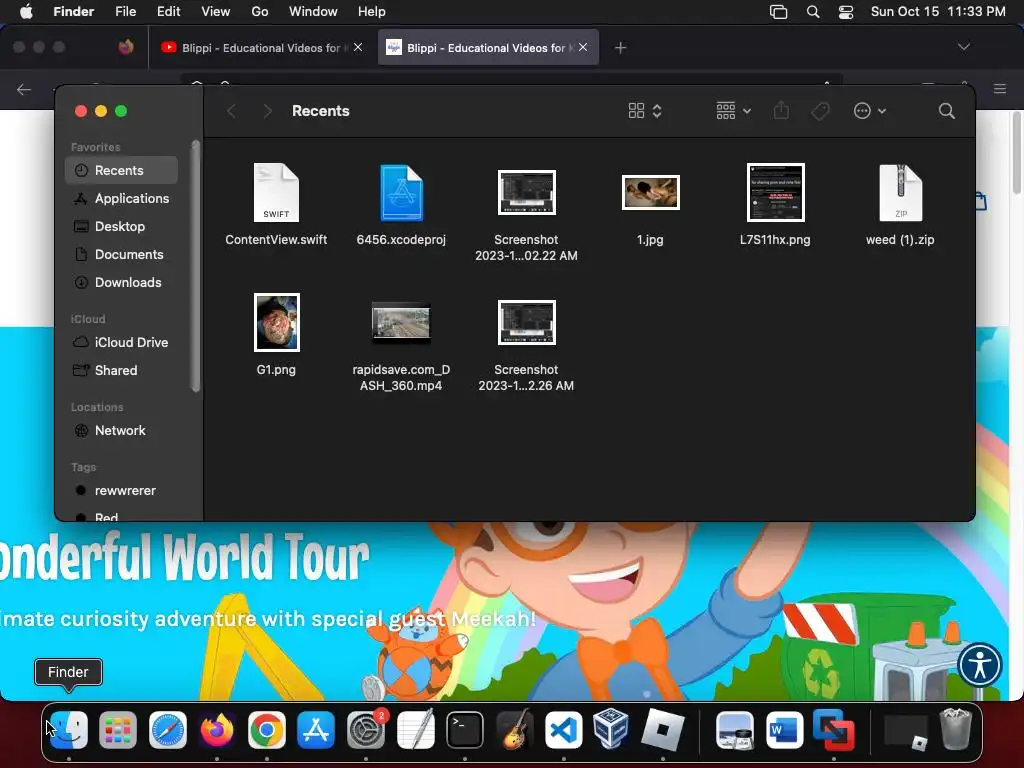Open Launchpad in the Dock

[118, 729]
